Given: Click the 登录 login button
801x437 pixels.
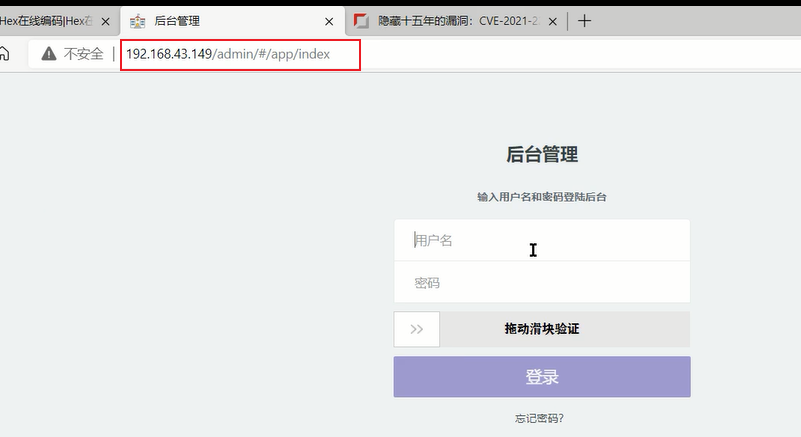Looking at the screenshot, I should coord(542,377).
